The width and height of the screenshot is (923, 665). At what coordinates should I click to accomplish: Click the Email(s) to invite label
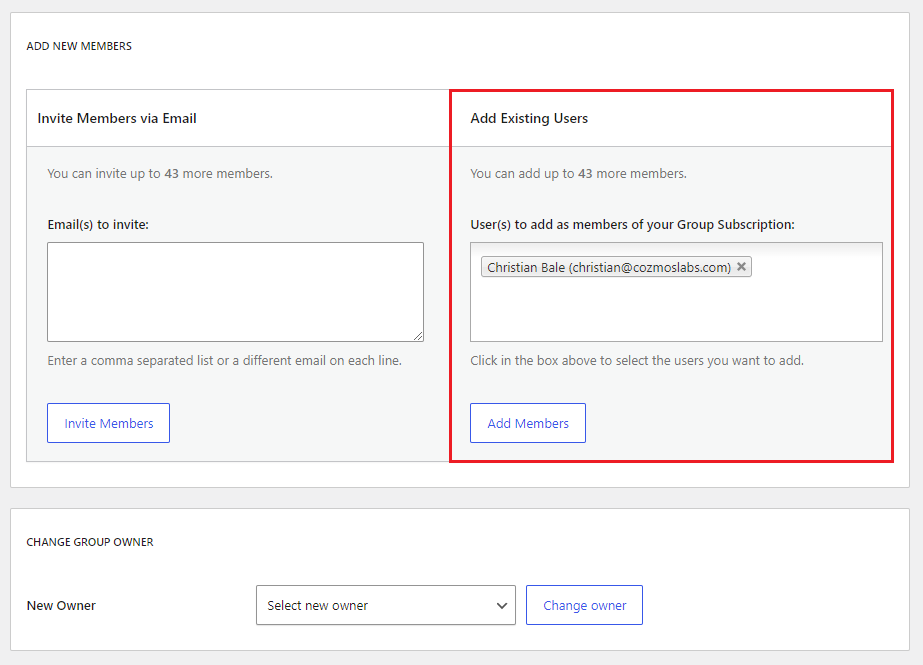point(98,225)
